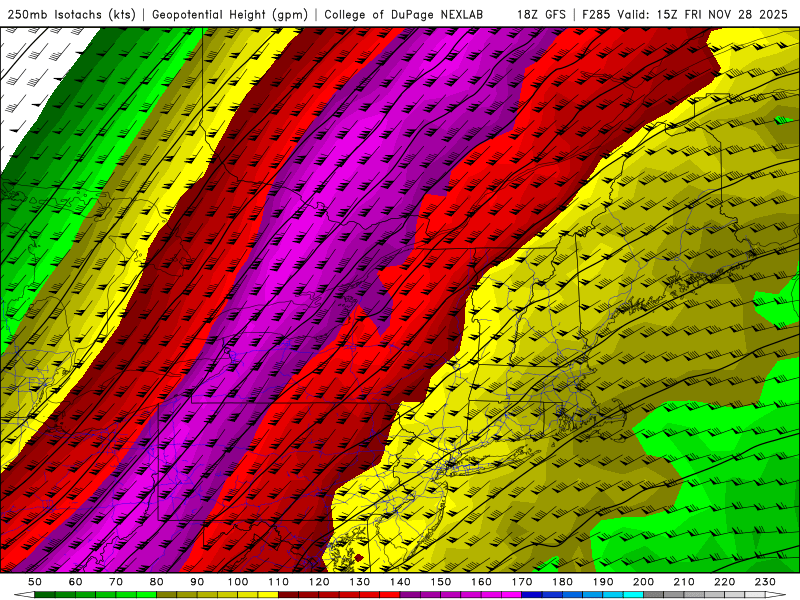800x600 pixels.
Task: Click the 130 label on the legend
Action: [x=360, y=582]
